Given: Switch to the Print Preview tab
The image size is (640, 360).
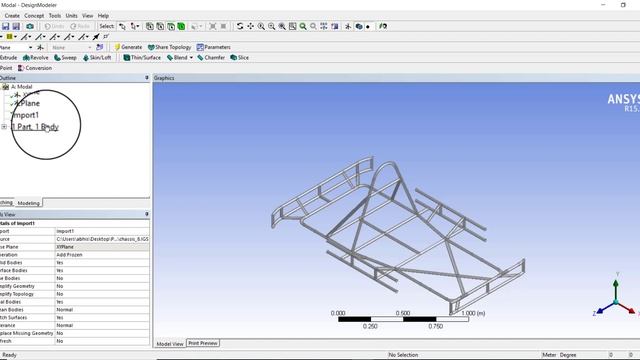Looking at the screenshot, I should [203, 343].
